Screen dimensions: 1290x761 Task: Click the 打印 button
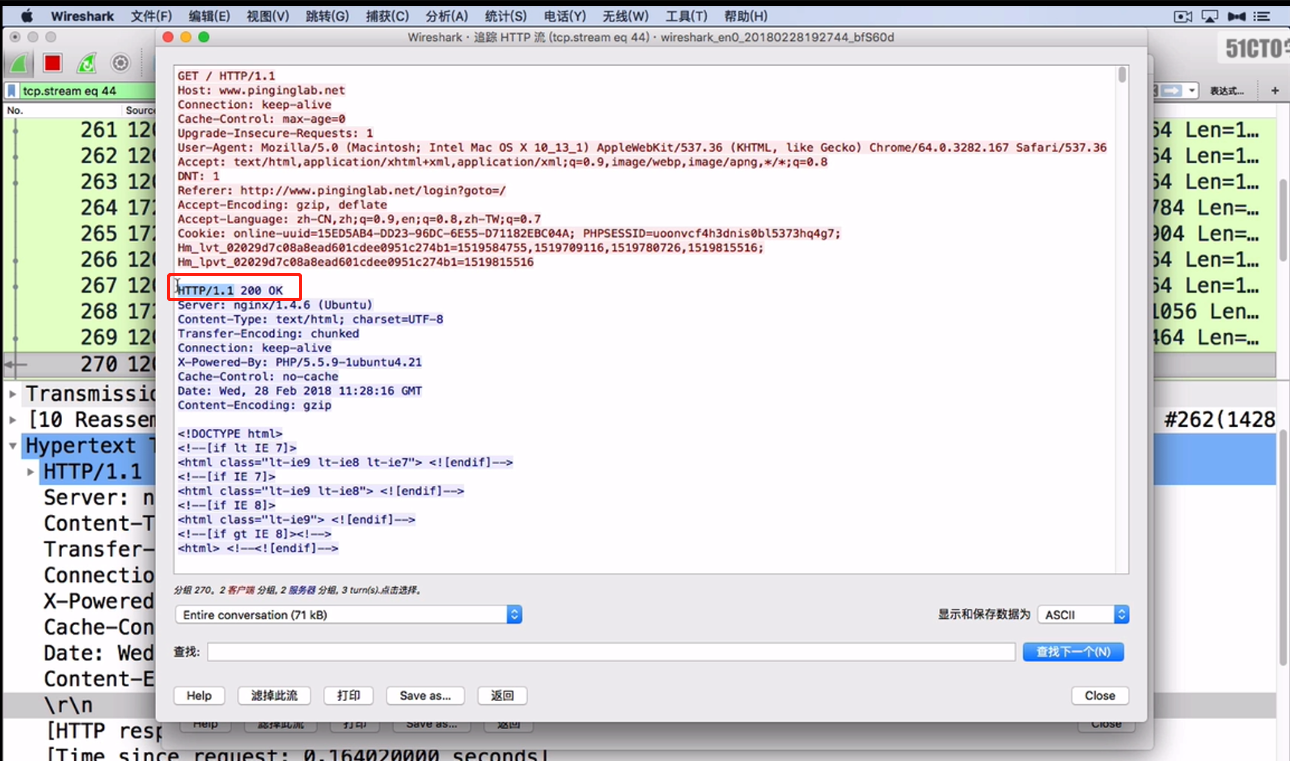tap(349, 696)
